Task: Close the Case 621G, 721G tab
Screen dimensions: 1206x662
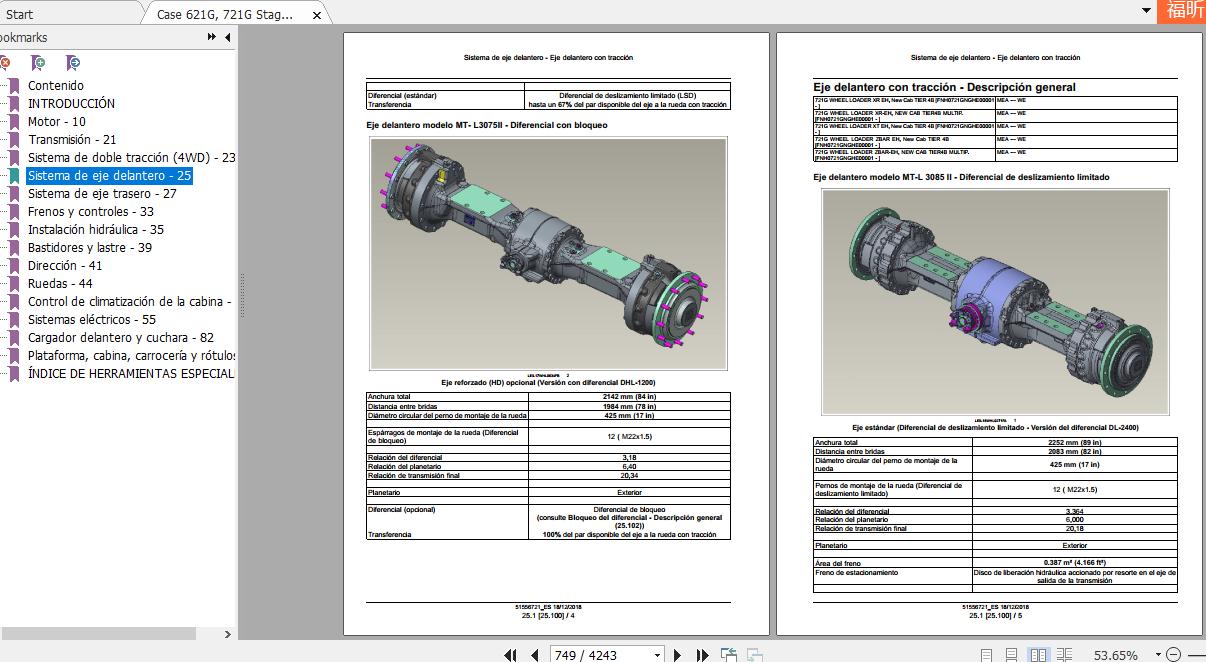Action: pyautogui.click(x=317, y=15)
